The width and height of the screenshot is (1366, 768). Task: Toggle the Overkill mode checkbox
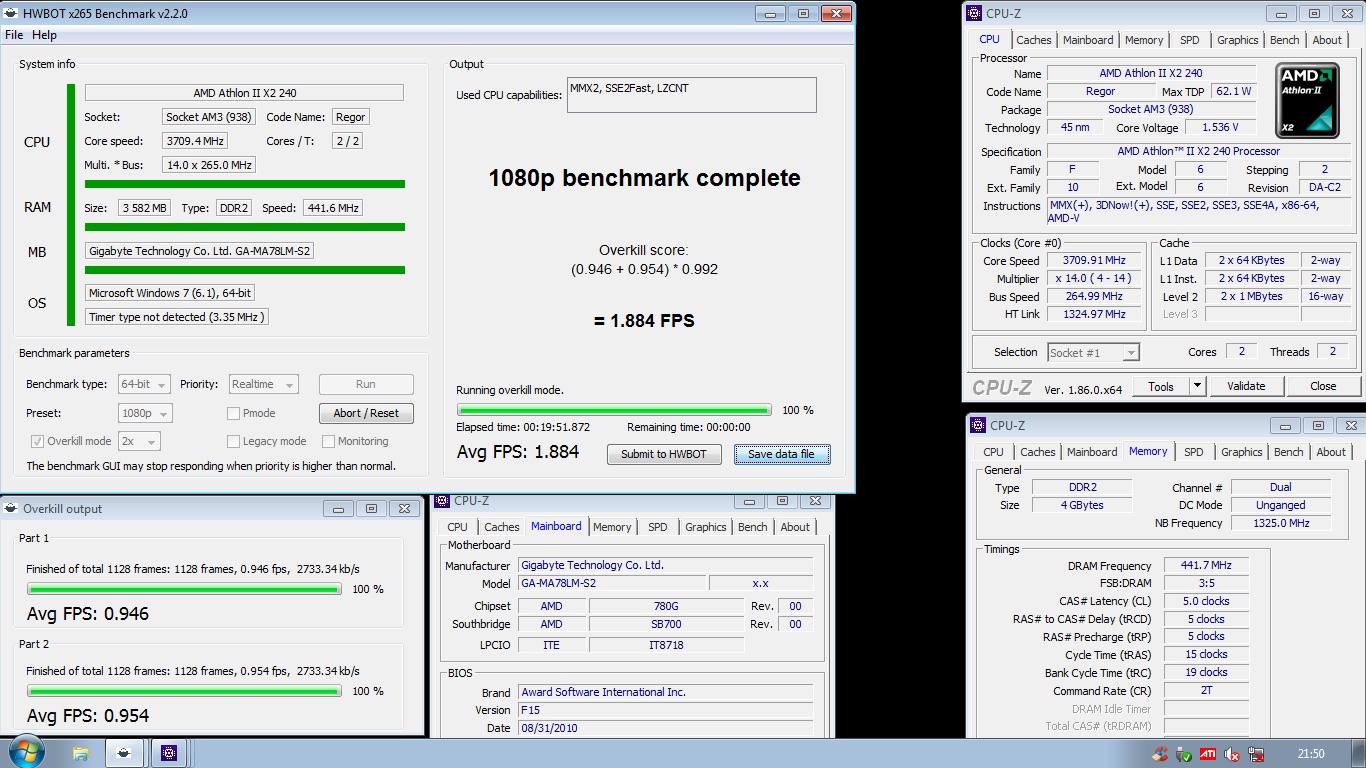(x=37, y=441)
